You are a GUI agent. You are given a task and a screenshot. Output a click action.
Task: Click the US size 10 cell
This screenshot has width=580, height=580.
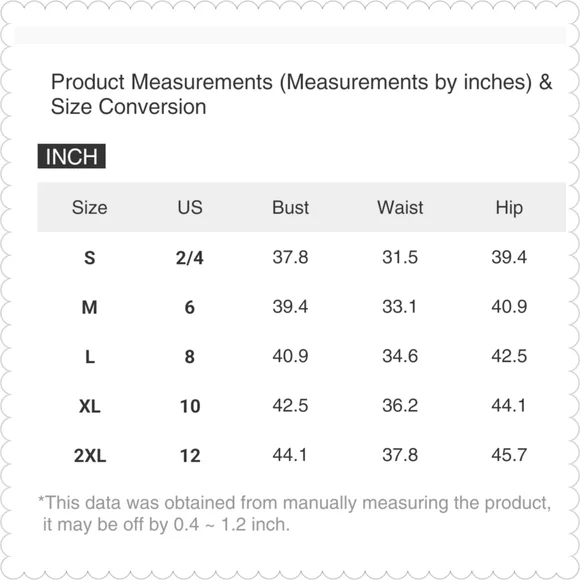coord(190,407)
